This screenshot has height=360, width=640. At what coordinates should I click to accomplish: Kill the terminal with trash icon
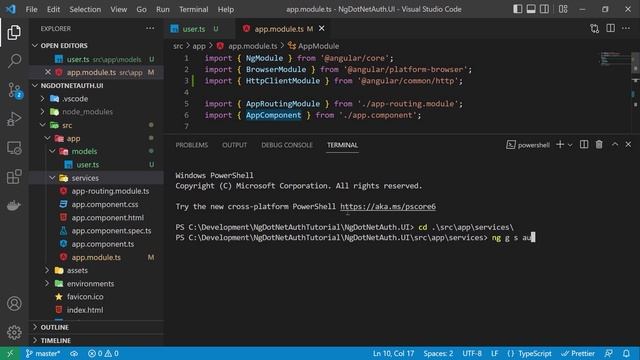[599, 144]
